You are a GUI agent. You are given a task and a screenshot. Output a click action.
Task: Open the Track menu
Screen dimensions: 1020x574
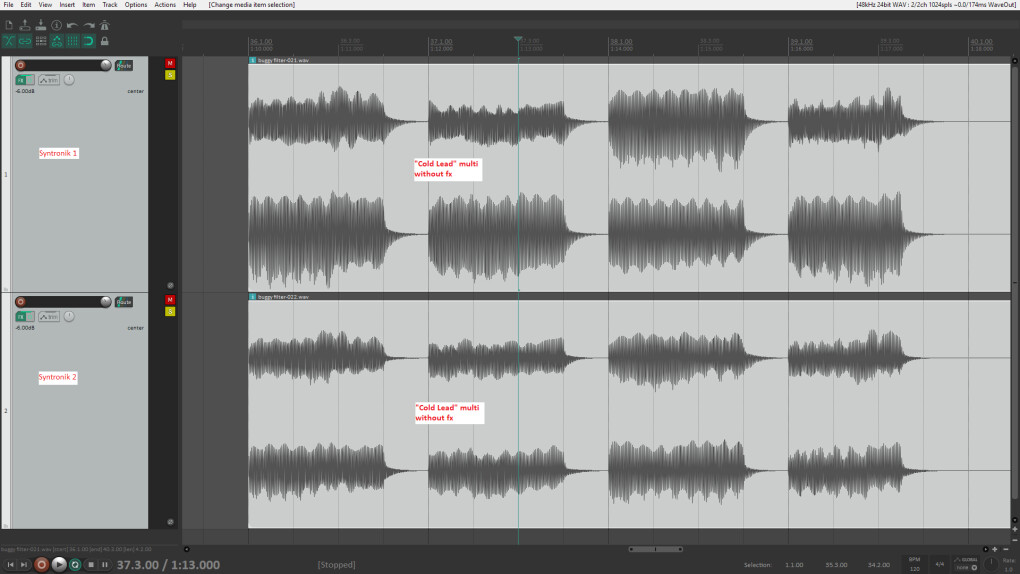click(x=110, y=5)
